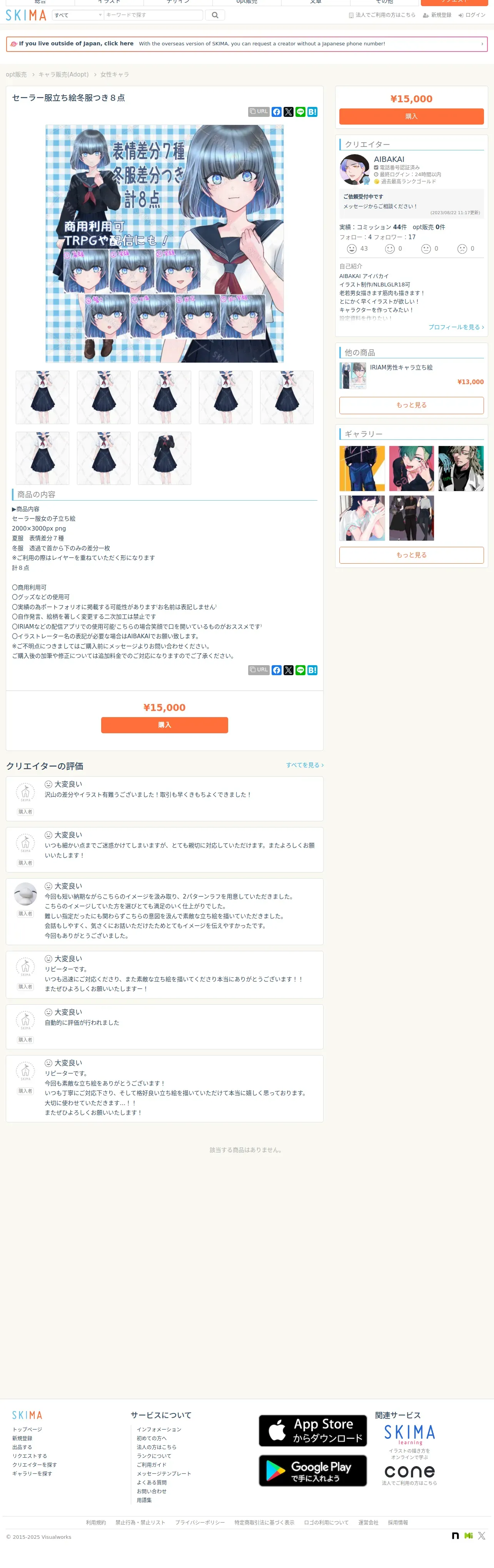Screen dimensions: 494x1568
Task: Open the すべて category dropdown
Action: coord(78,15)
